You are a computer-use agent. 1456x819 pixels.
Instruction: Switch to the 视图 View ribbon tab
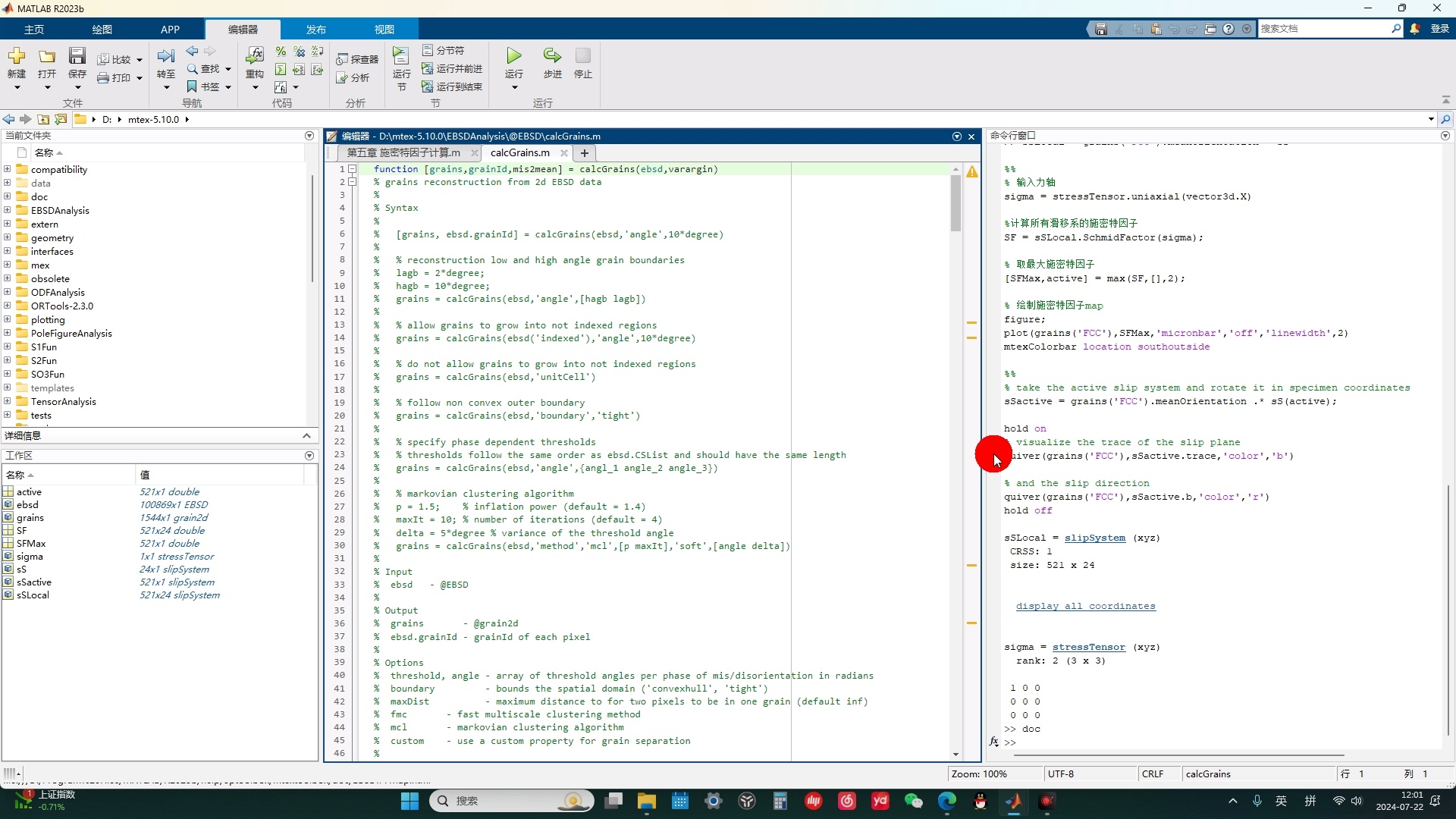pyautogui.click(x=384, y=30)
